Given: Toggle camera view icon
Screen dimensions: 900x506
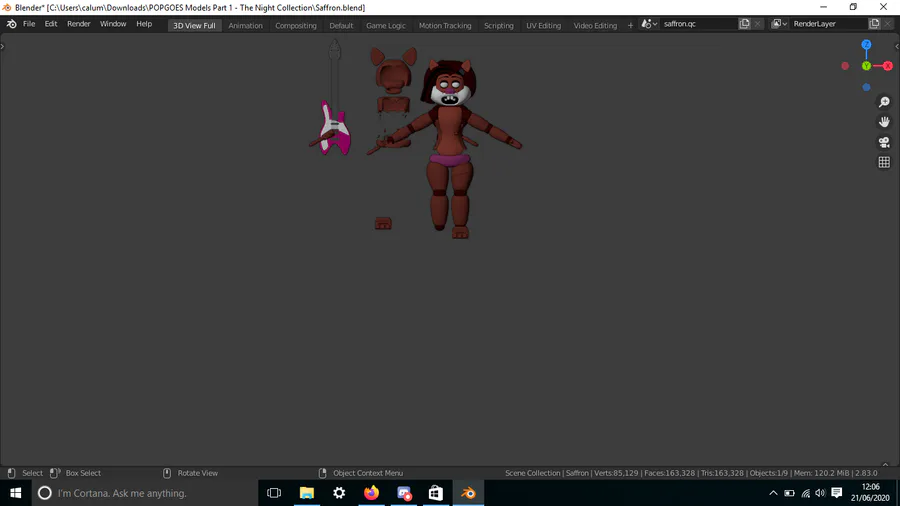Looking at the screenshot, I should tap(884, 142).
